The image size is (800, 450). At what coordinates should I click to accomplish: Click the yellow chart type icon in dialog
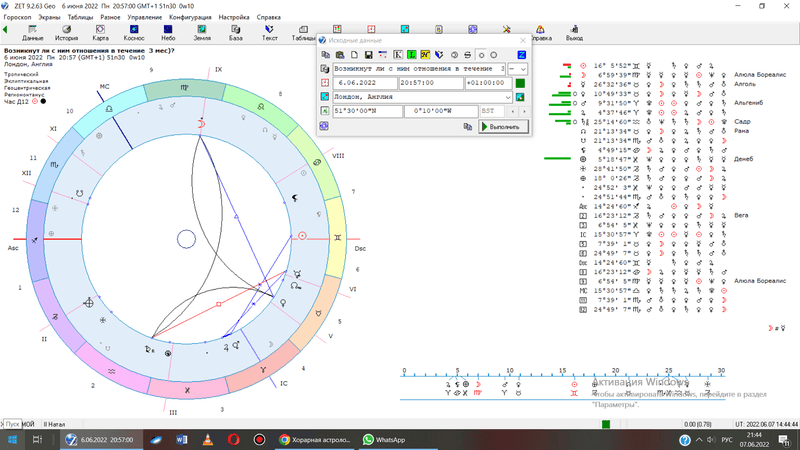coord(425,54)
